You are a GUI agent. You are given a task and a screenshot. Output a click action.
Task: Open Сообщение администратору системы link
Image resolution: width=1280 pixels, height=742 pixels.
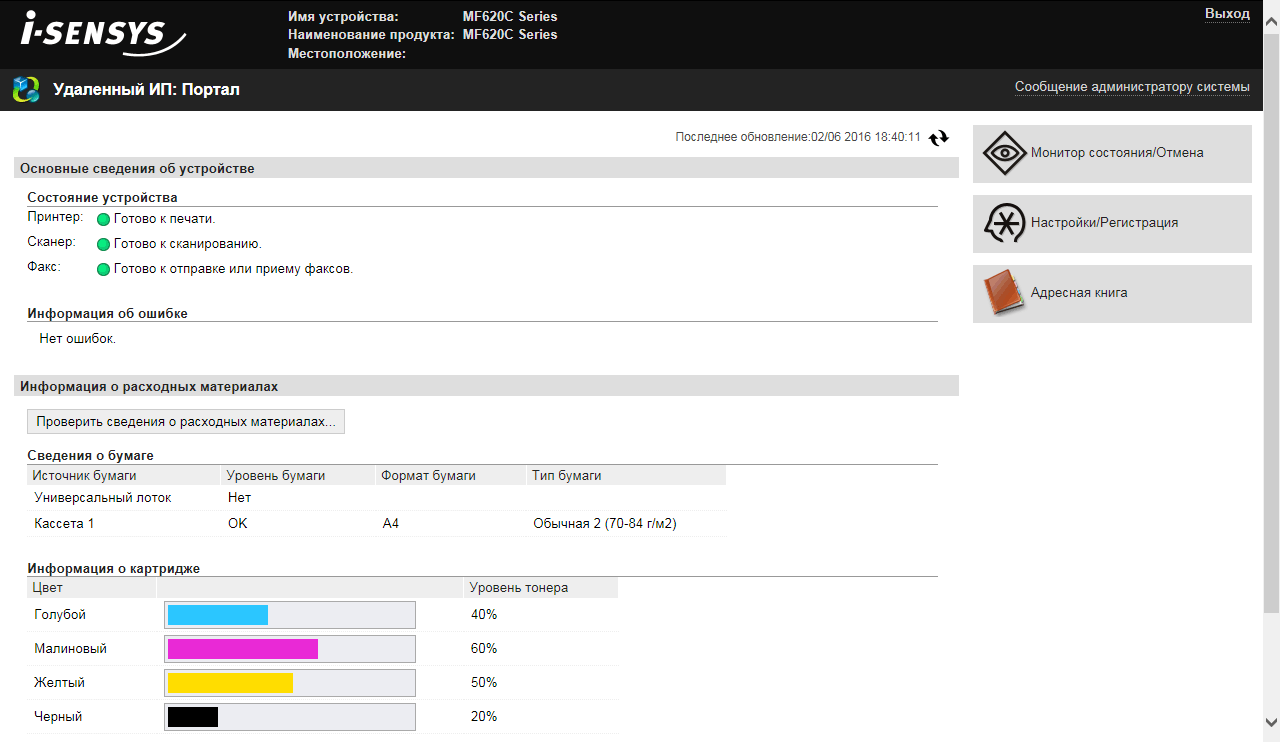(x=1132, y=87)
